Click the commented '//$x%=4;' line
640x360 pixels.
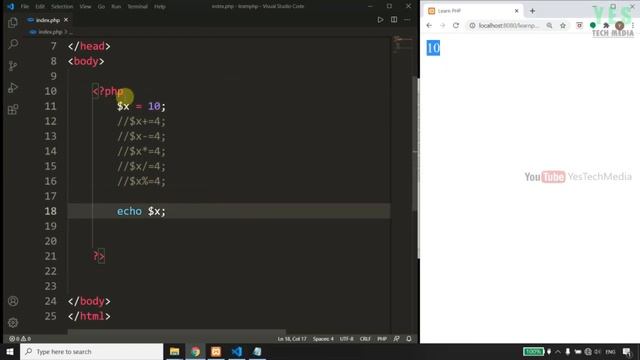point(141,181)
